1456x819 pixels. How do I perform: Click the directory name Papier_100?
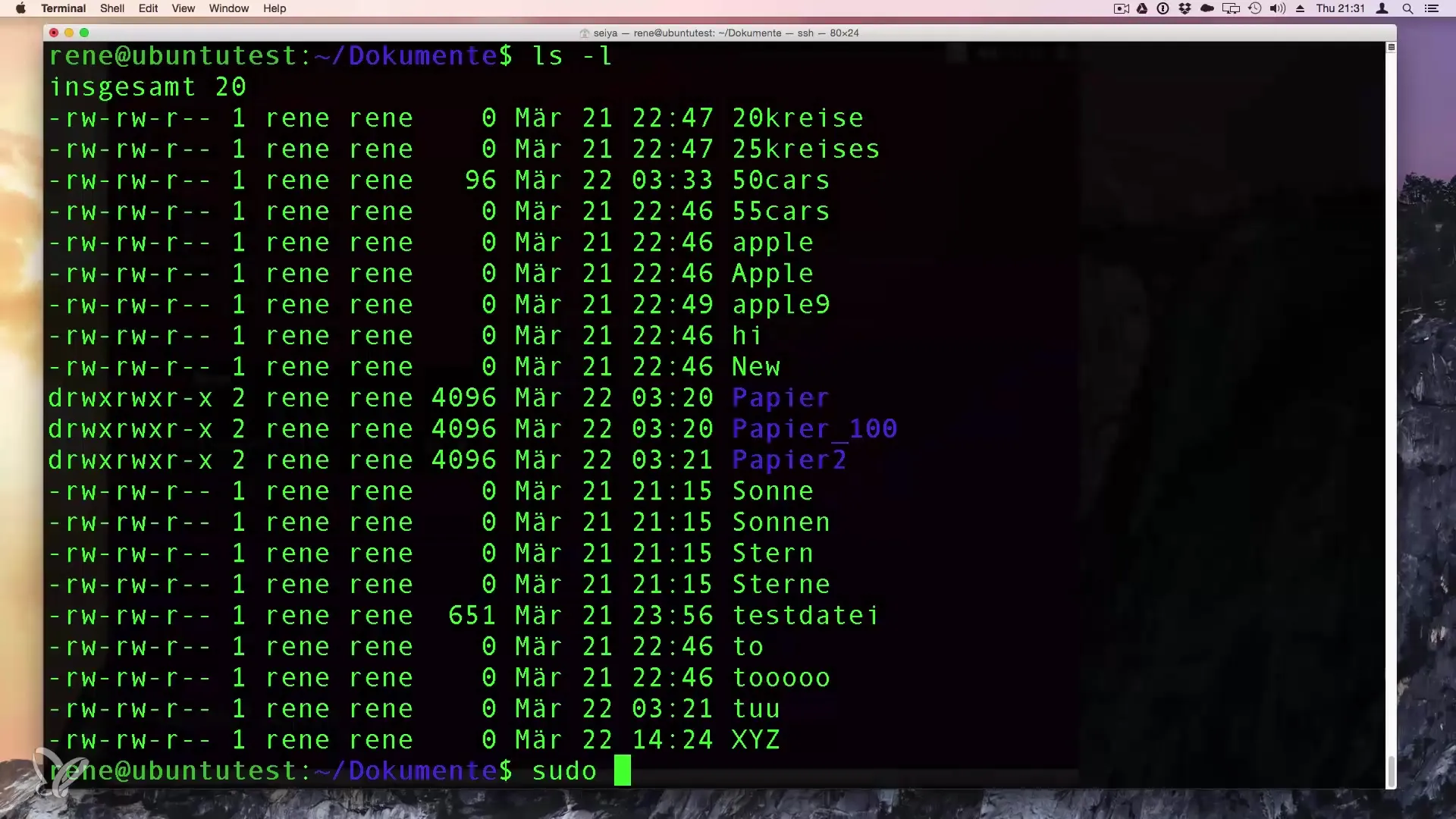click(x=814, y=429)
